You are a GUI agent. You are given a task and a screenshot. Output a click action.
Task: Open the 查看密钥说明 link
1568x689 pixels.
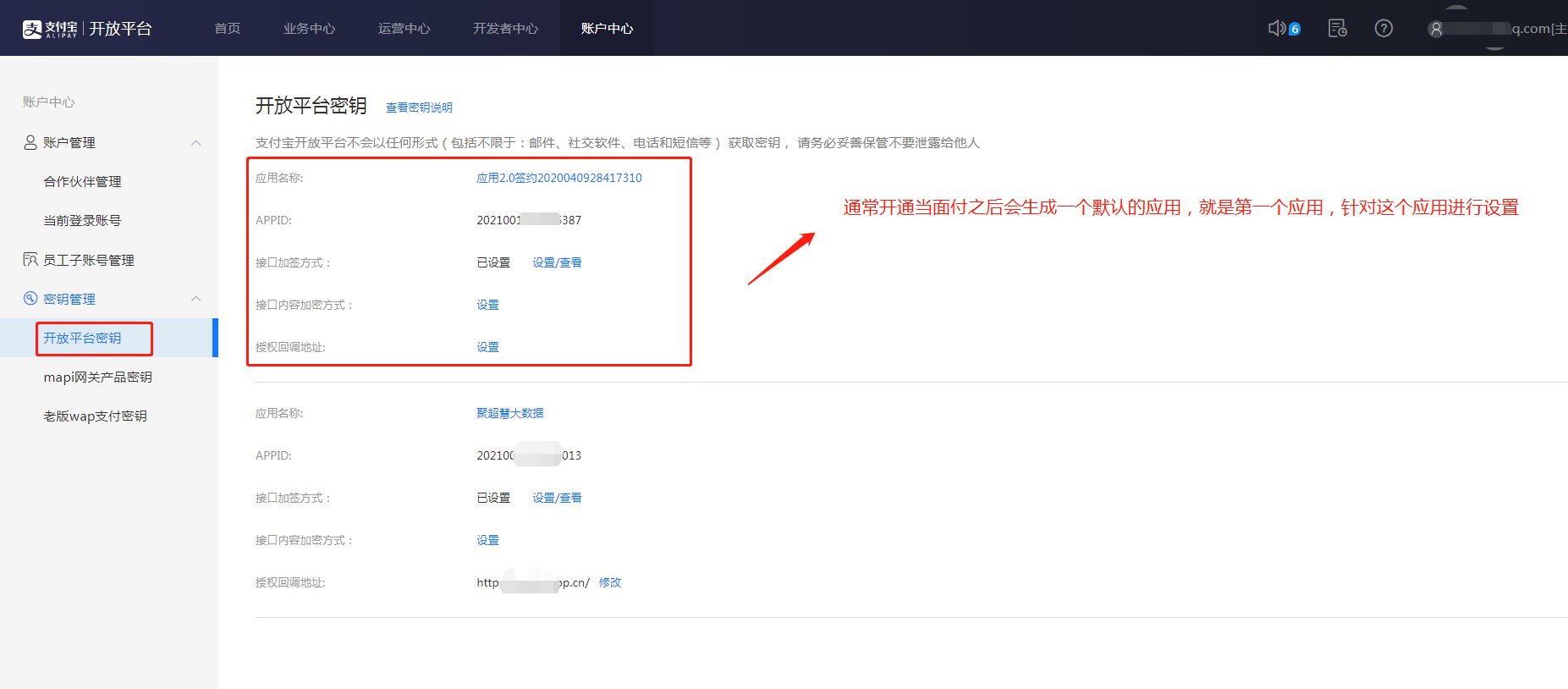(x=419, y=107)
